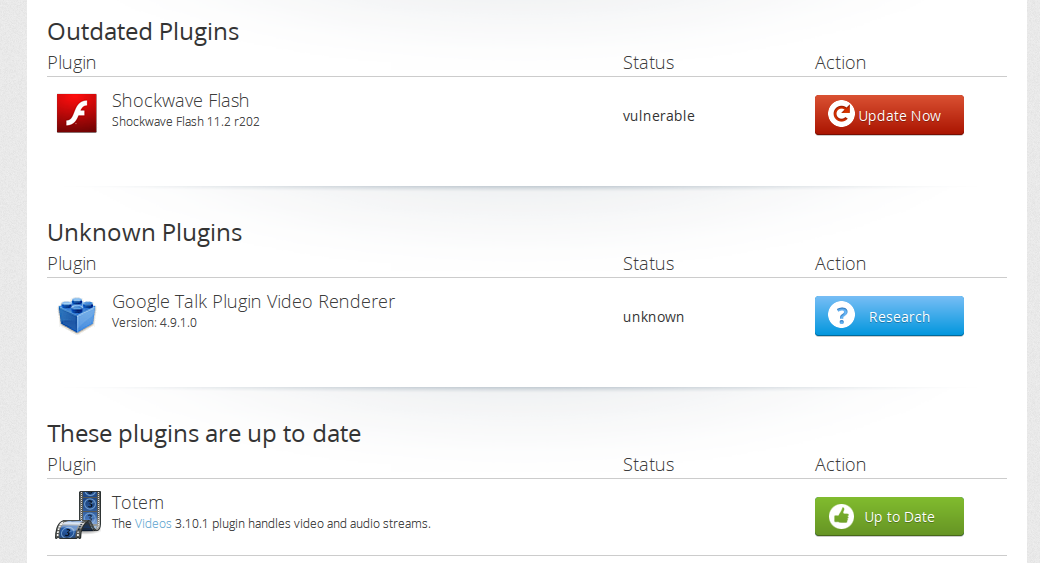The height and width of the screenshot is (563, 1040).
Task: Click the thumbs-up icon on Up to Date
Action: pyautogui.click(x=842, y=517)
